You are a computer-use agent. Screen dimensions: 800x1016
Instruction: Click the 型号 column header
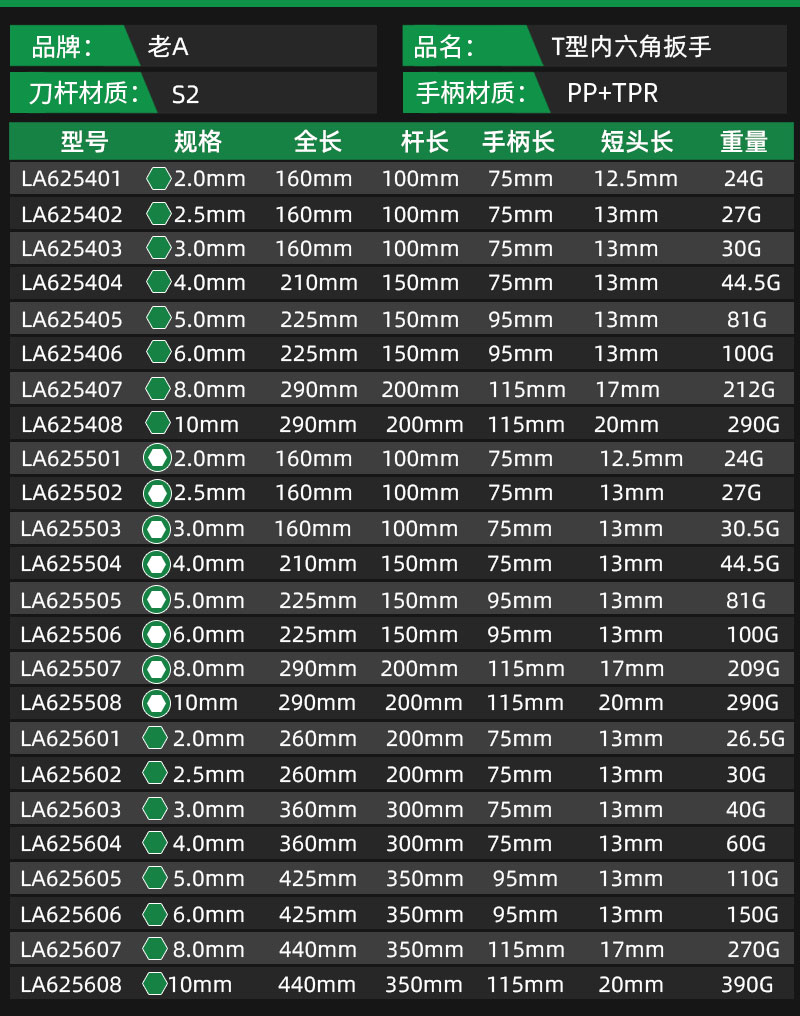point(84,142)
